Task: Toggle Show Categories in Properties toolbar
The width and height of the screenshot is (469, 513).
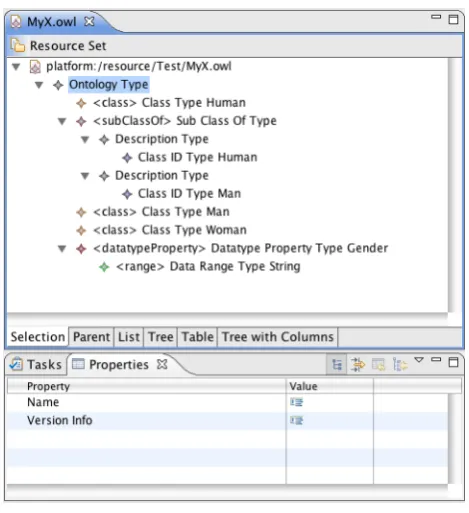Action: click(x=337, y=365)
